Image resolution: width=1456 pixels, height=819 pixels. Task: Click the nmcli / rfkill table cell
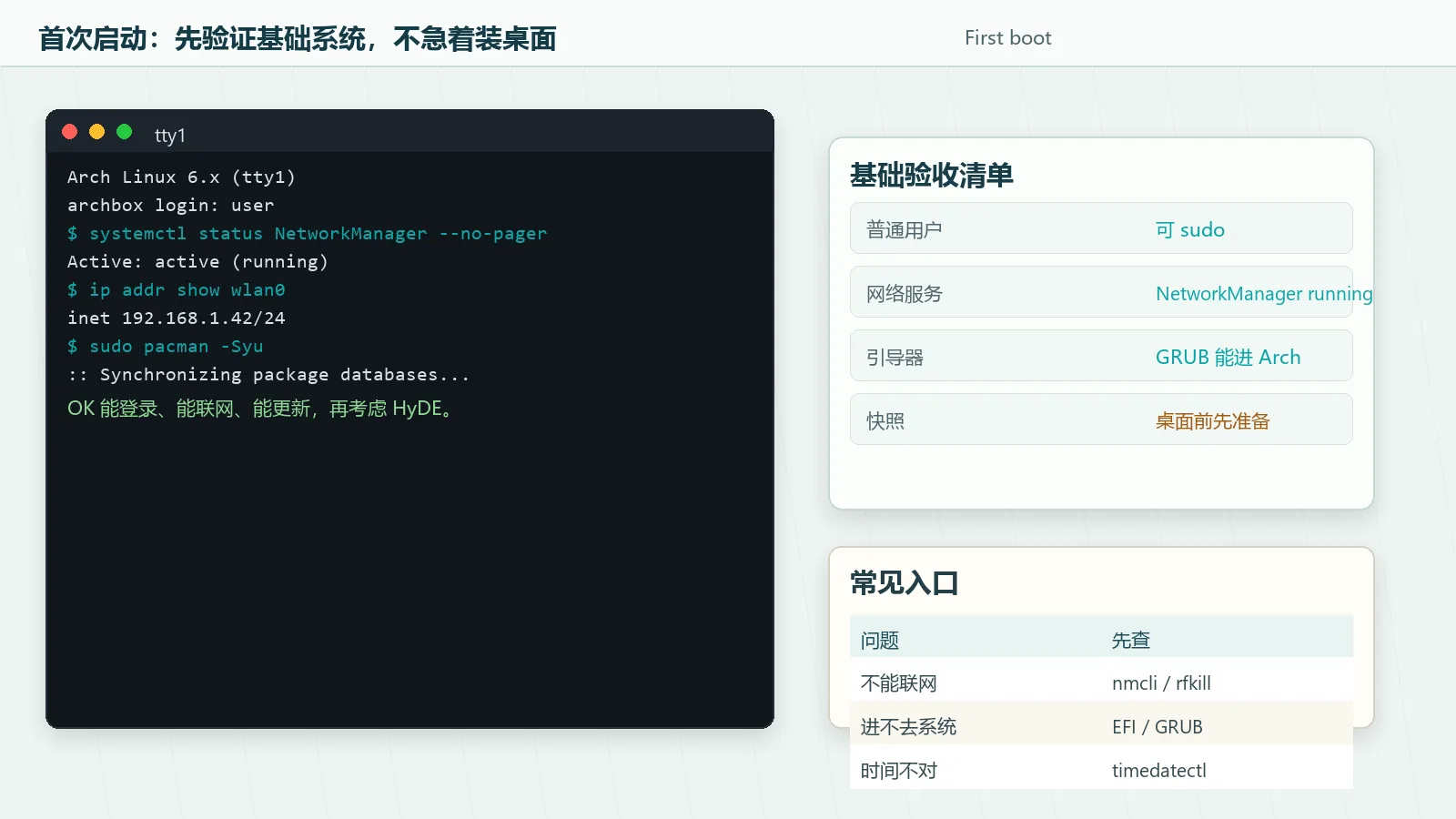coord(1161,682)
